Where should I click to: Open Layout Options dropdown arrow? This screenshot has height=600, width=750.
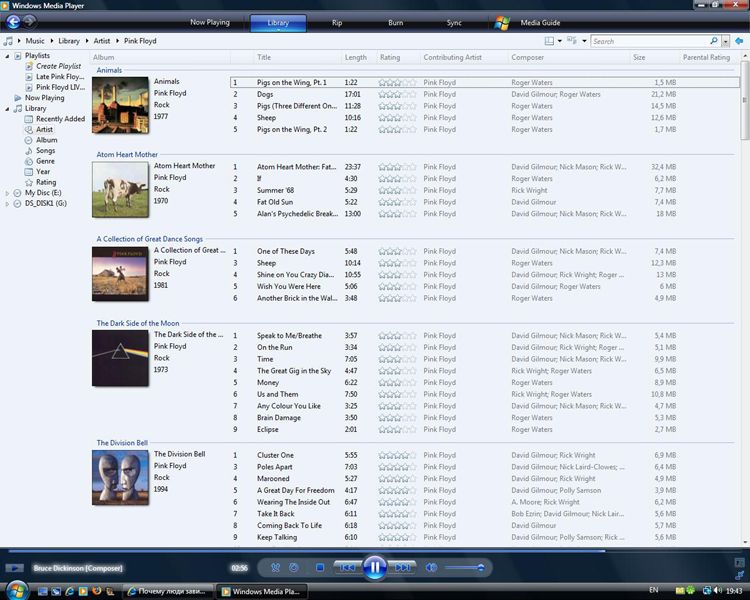[x=559, y=41]
